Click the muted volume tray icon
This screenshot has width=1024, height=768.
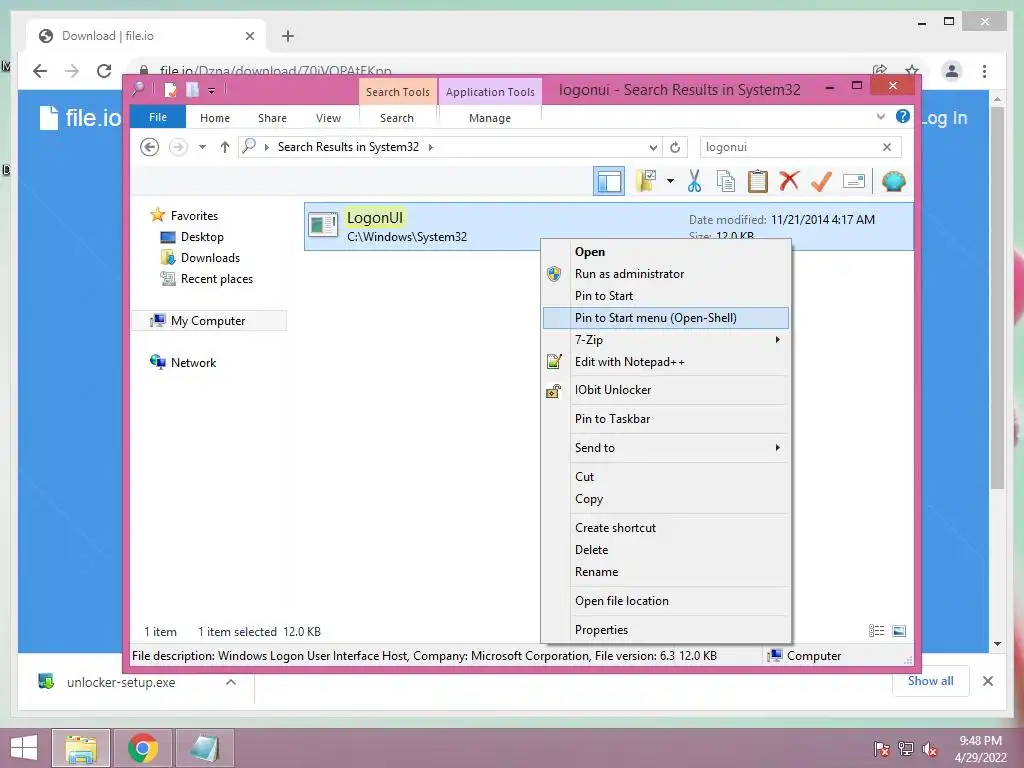coord(929,749)
